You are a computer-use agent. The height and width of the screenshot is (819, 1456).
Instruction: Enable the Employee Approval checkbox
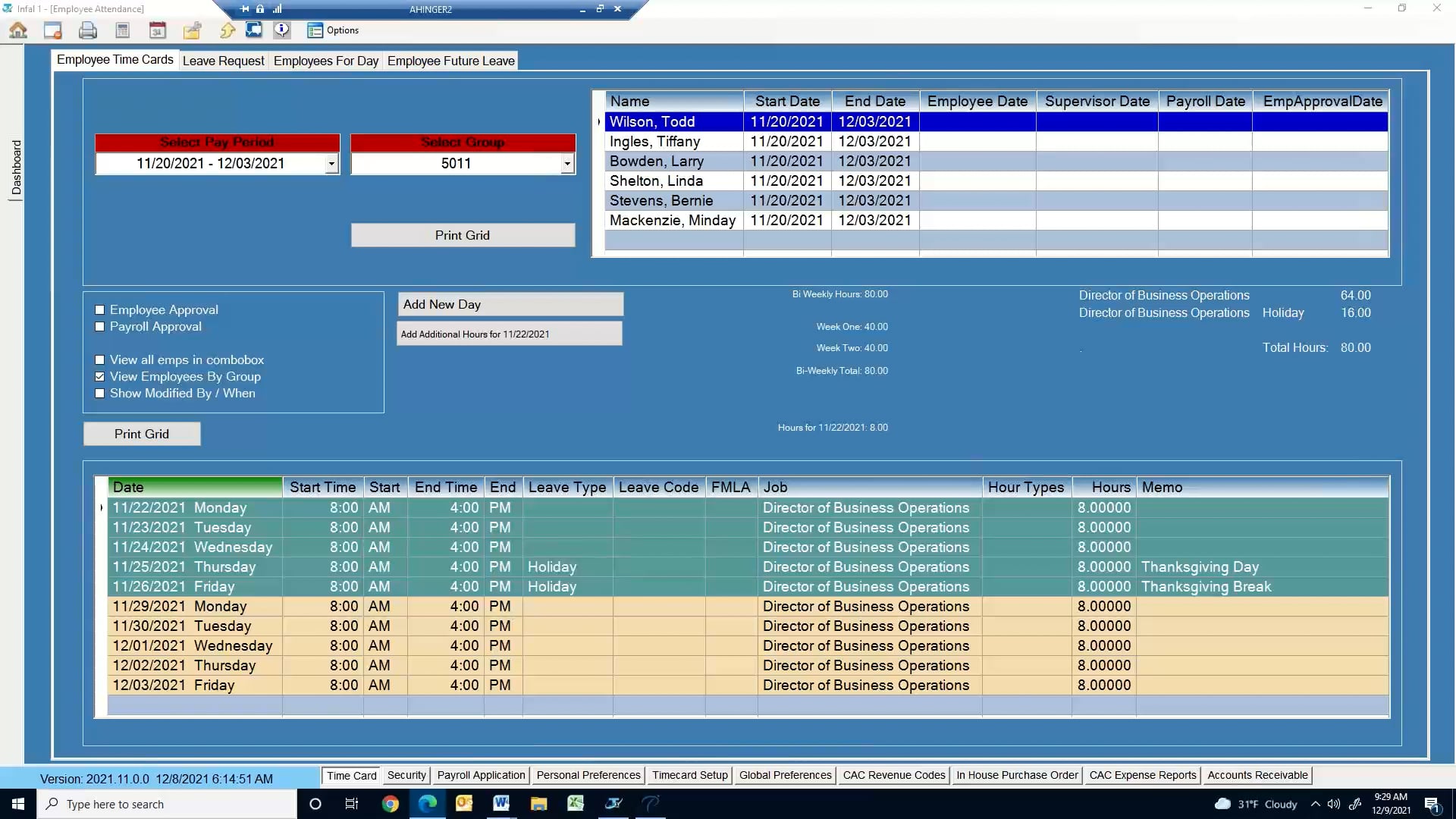click(x=99, y=309)
